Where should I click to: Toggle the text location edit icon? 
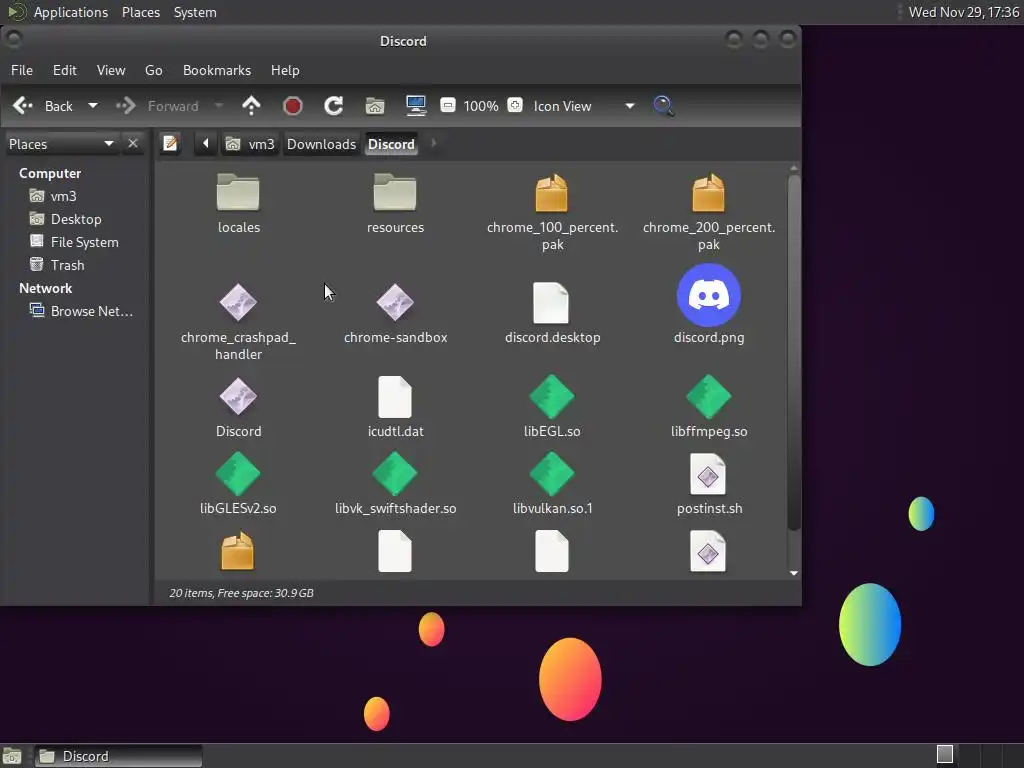(170, 143)
